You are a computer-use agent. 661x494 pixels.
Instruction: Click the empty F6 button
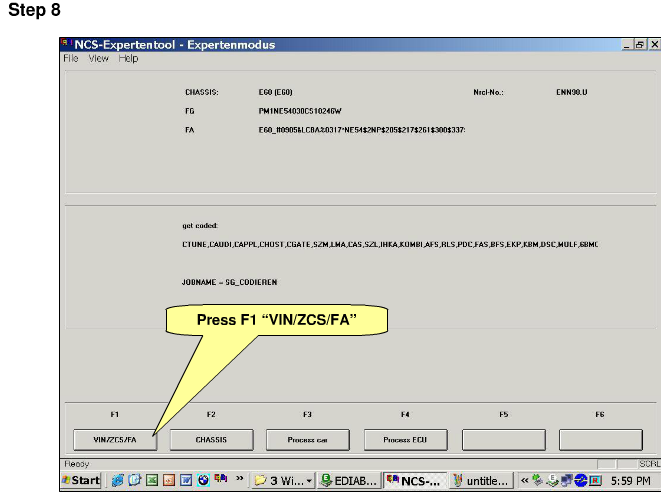601,440
